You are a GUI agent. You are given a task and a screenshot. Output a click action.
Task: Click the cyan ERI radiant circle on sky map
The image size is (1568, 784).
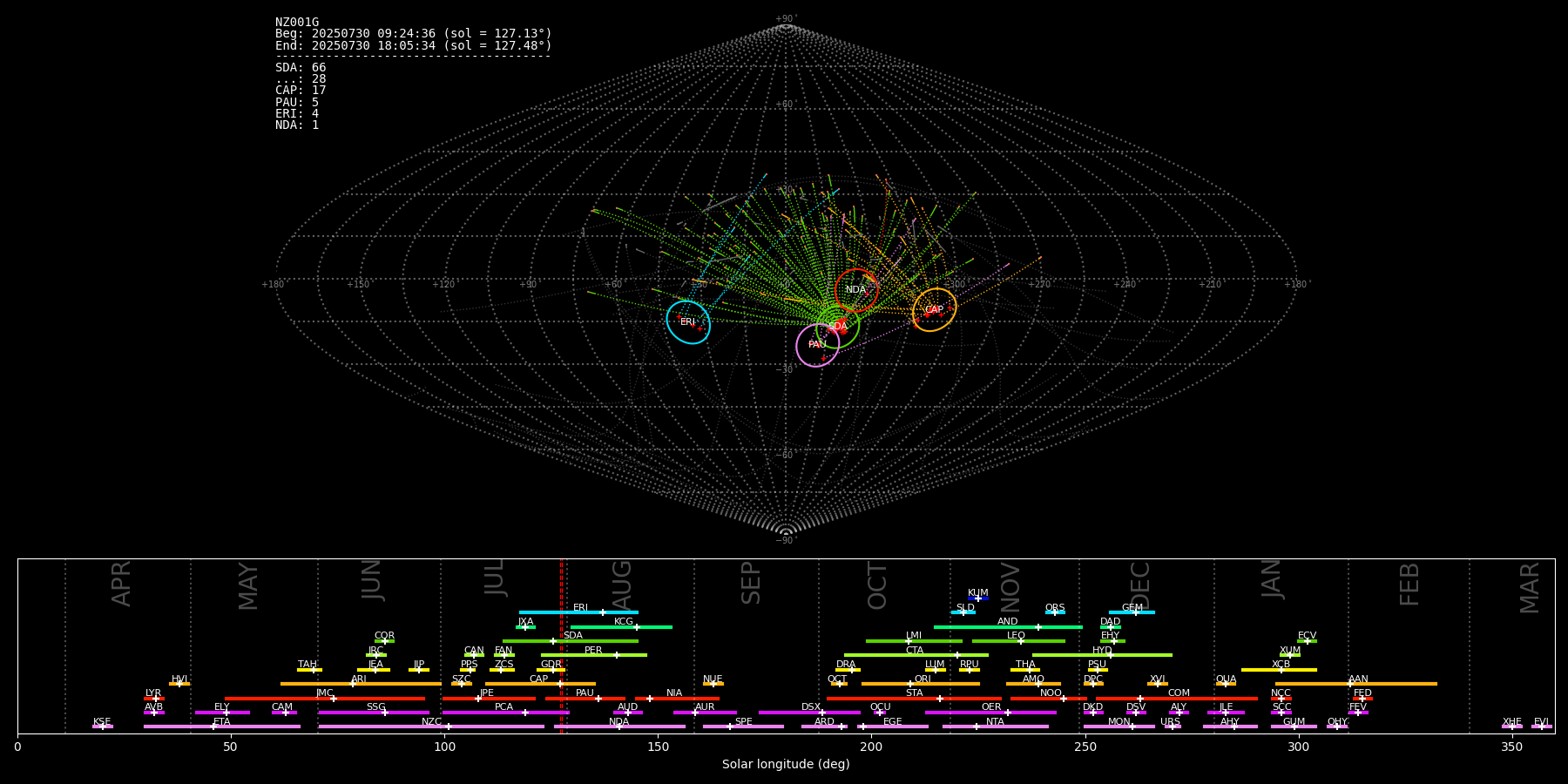click(688, 322)
